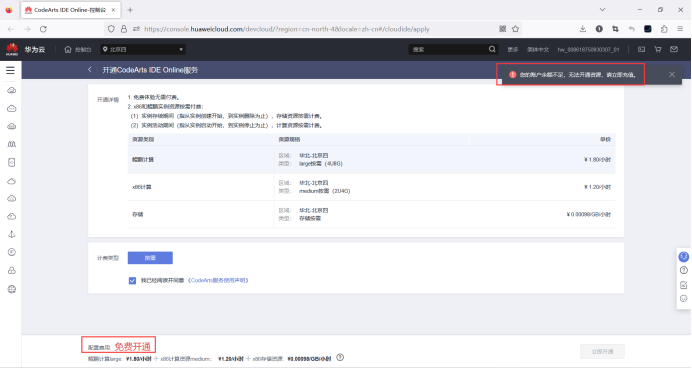Click the 鲲鹏计算 table row label

[143, 160]
